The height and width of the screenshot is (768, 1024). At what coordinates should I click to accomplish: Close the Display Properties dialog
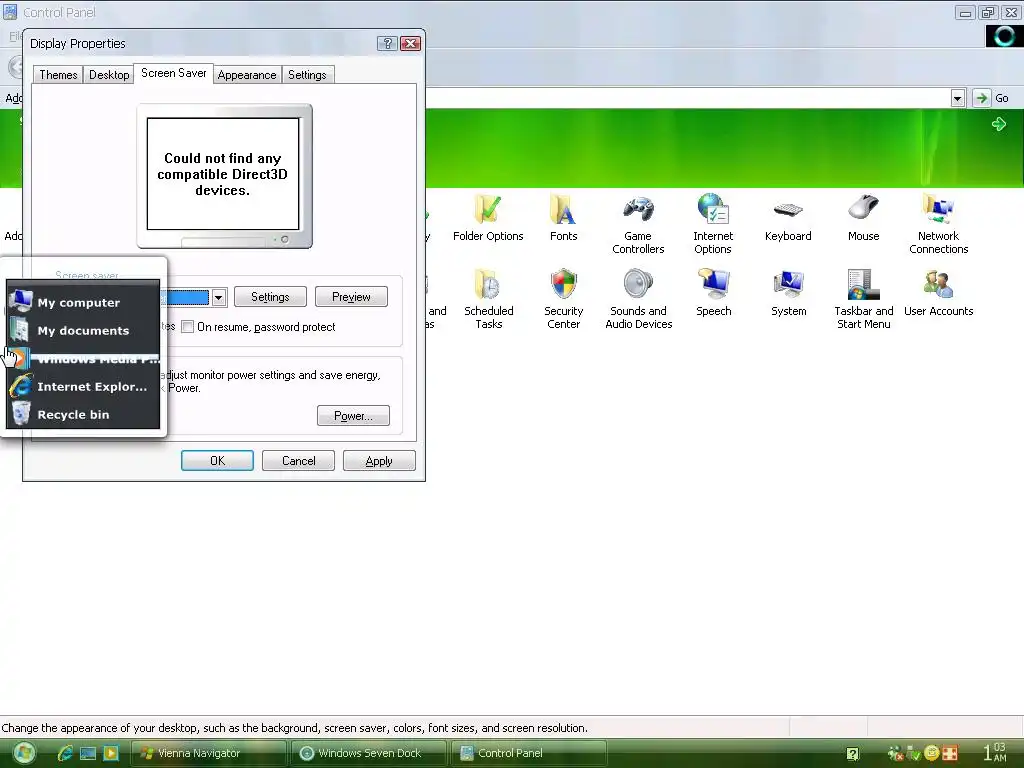coord(410,43)
